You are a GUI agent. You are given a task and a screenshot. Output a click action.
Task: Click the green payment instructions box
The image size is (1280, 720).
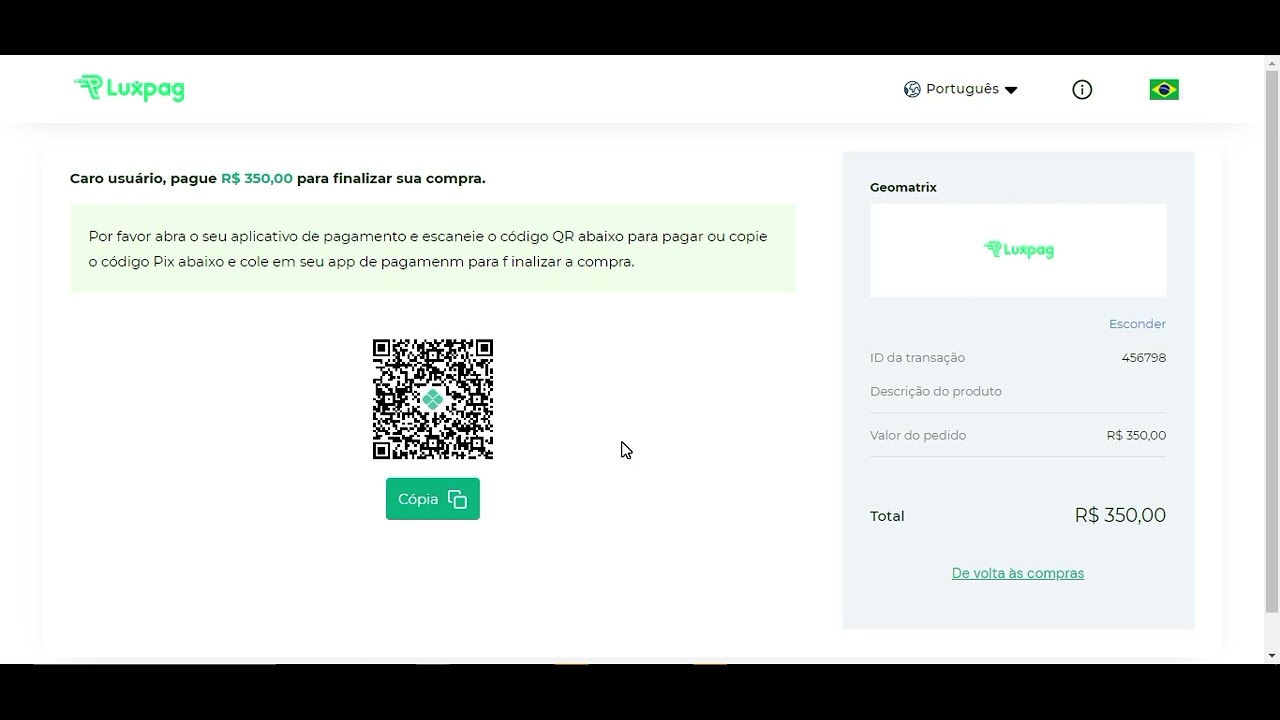433,249
